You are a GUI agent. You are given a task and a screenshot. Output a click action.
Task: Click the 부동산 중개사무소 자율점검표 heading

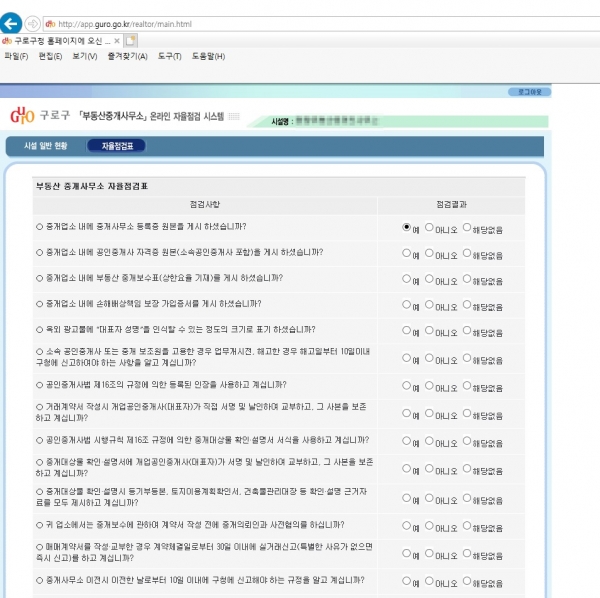pos(92,186)
